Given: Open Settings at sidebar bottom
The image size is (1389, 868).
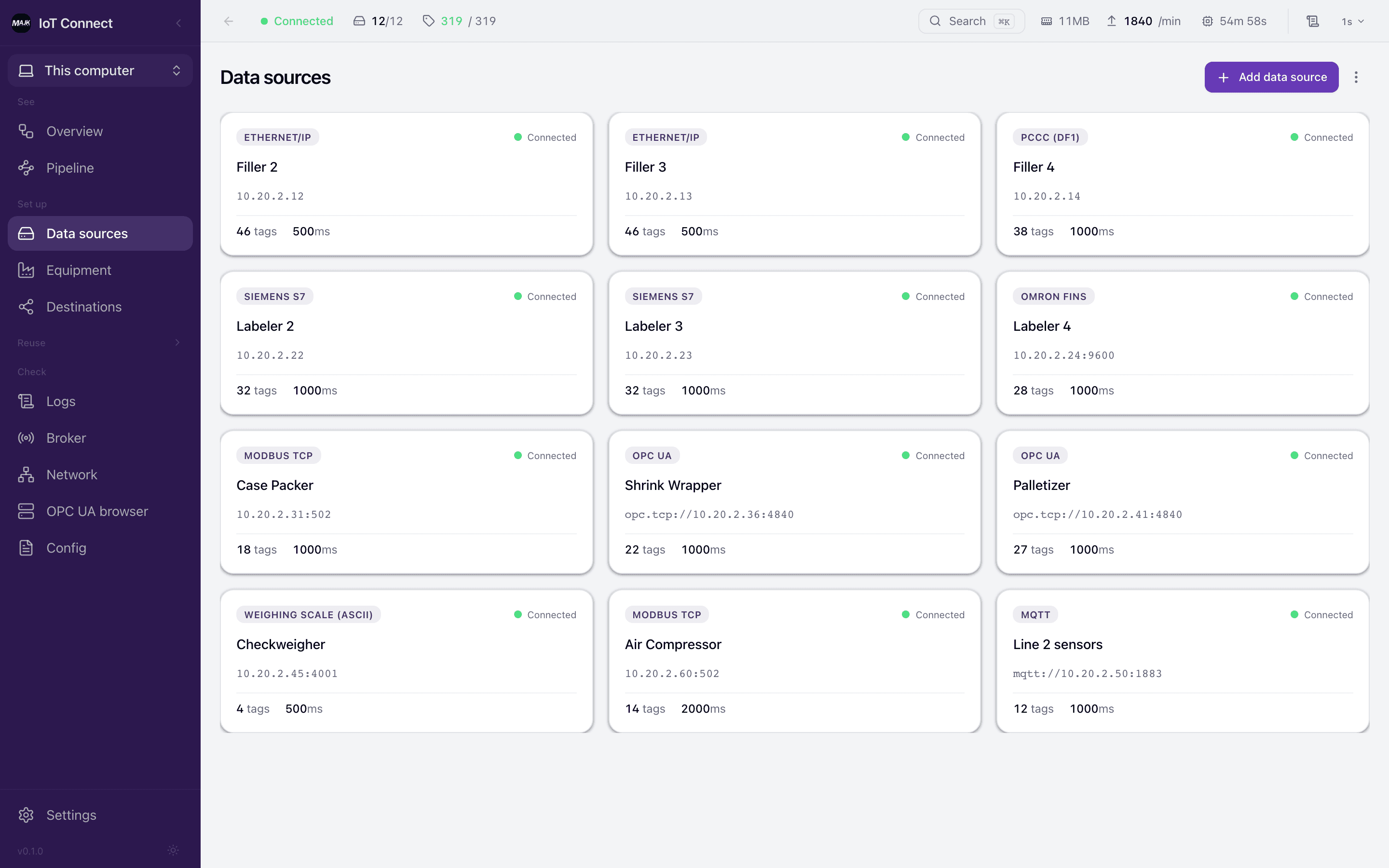Looking at the screenshot, I should pos(100,815).
